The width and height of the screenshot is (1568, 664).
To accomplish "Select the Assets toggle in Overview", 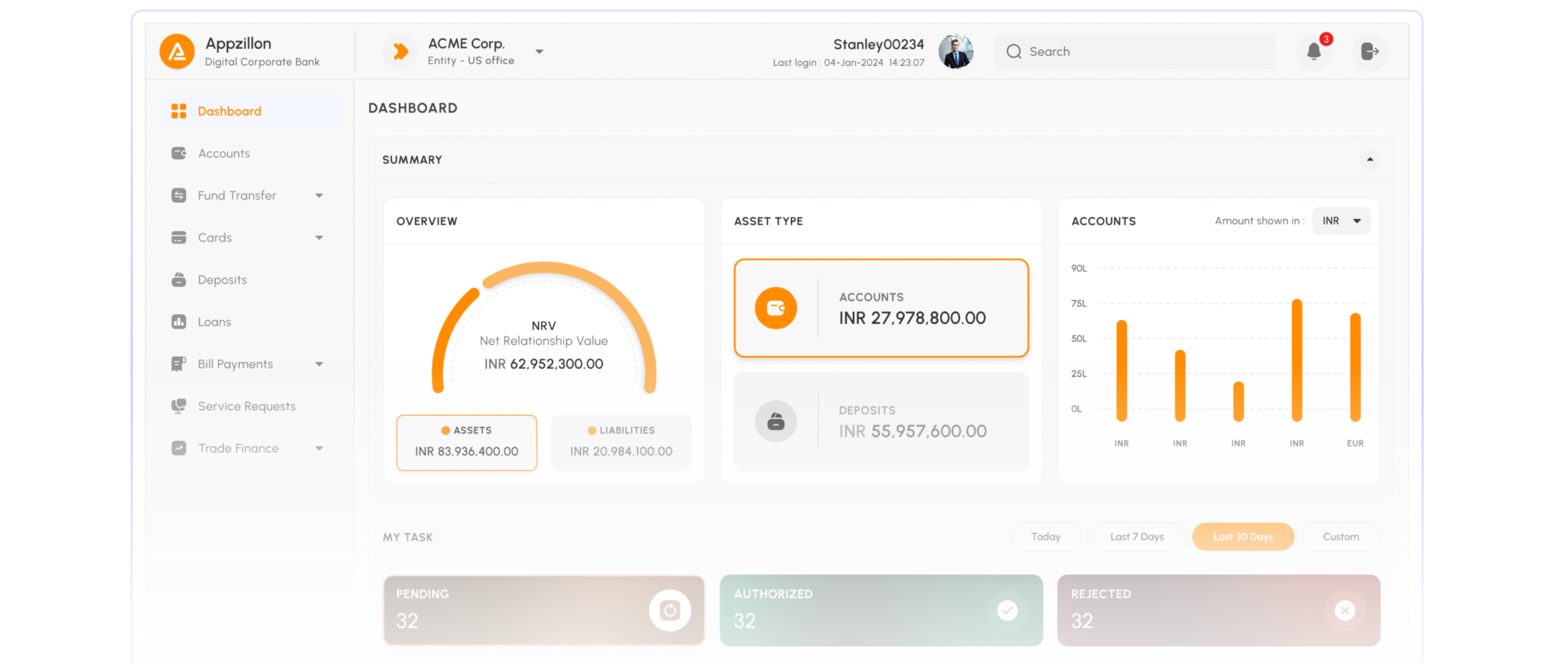I will click(x=466, y=442).
